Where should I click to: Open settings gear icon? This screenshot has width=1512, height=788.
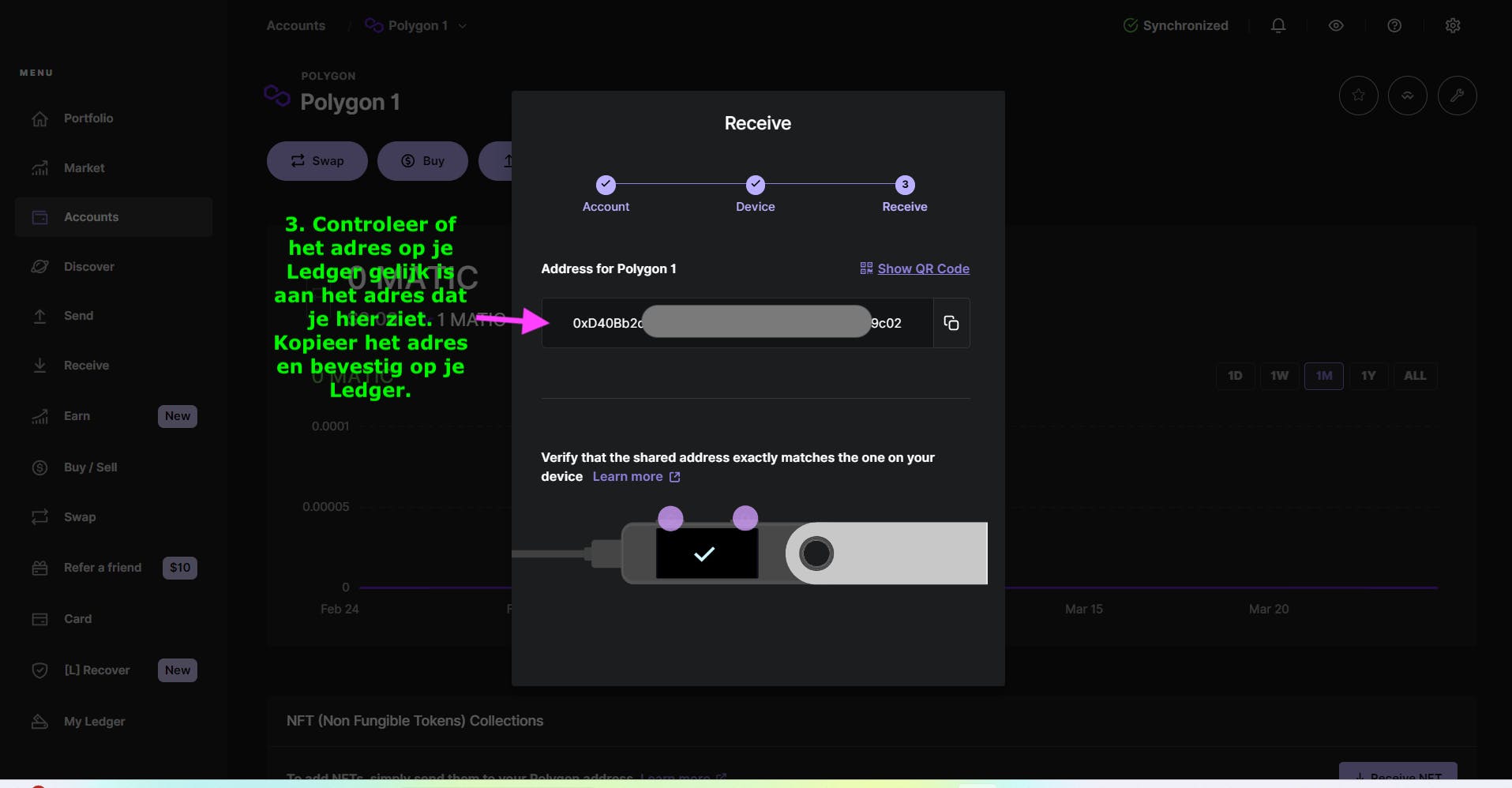1453,26
